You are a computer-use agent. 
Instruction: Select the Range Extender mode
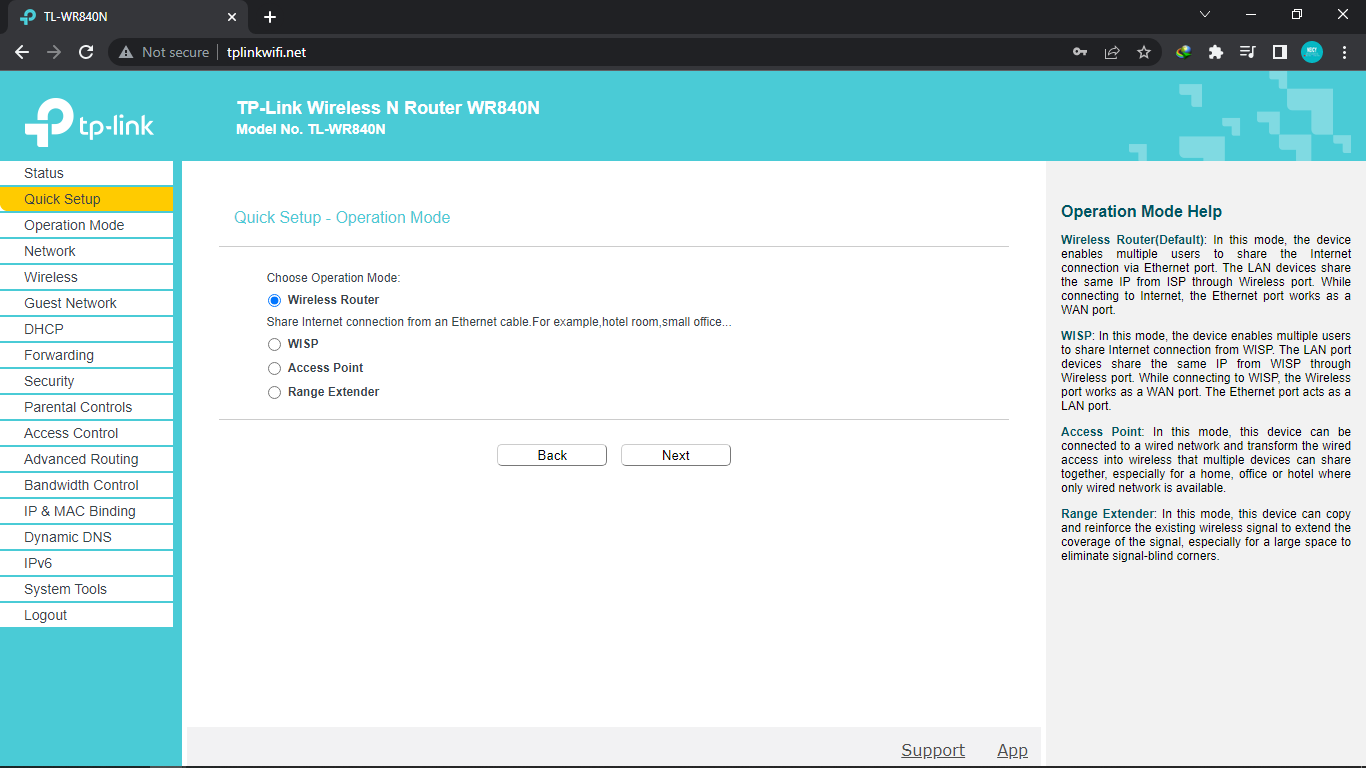pos(274,392)
